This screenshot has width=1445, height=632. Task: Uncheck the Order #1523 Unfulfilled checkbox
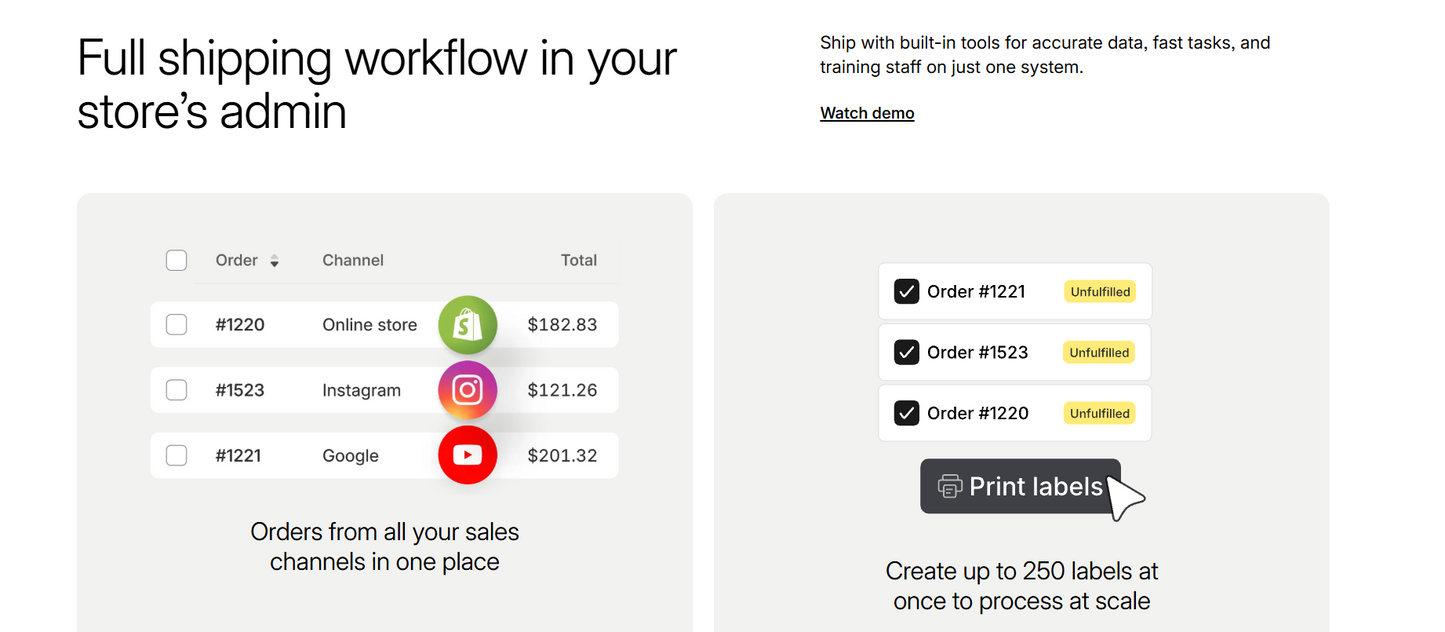pos(906,352)
